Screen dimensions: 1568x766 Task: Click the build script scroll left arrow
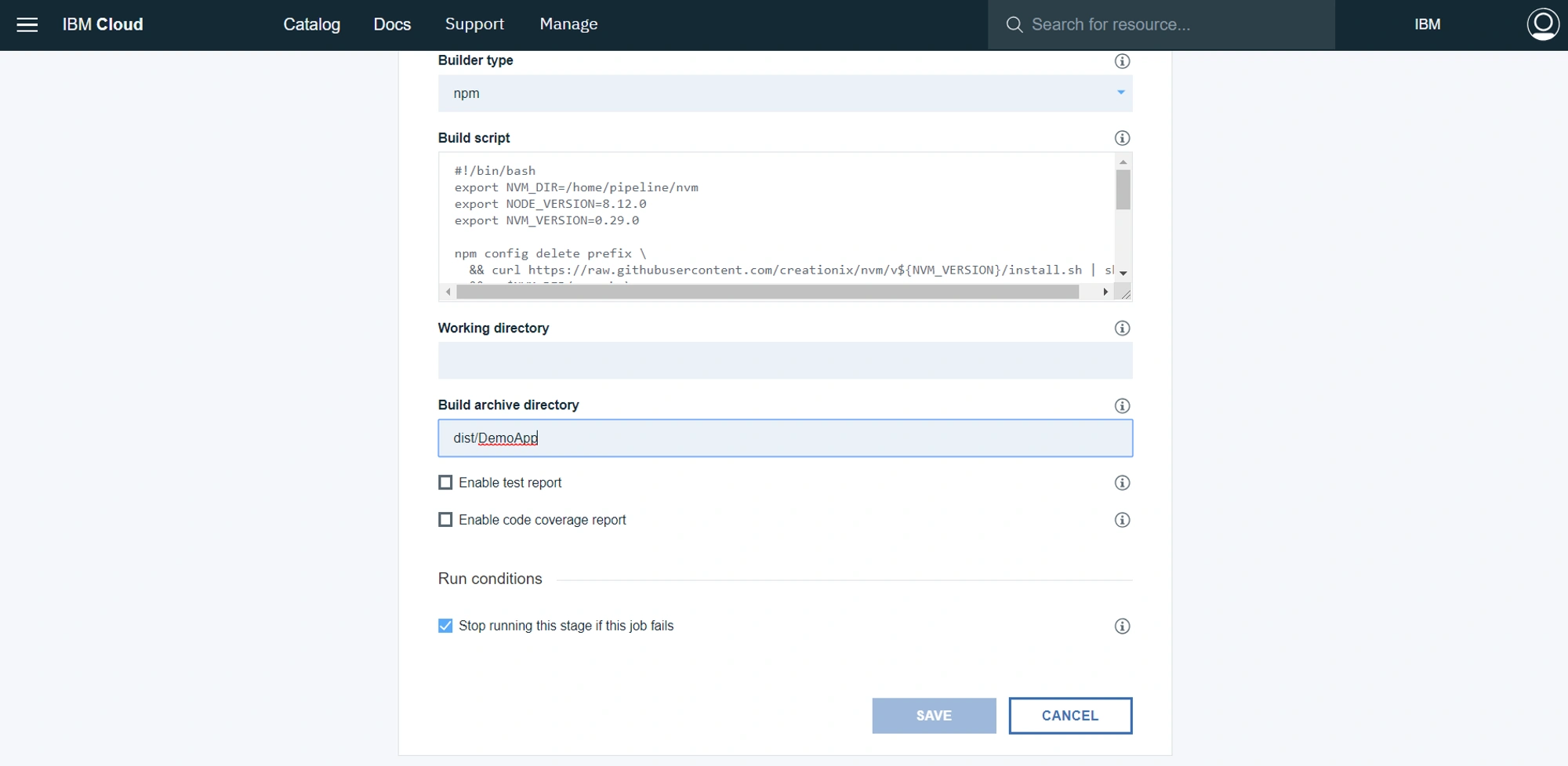click(448, 292)
